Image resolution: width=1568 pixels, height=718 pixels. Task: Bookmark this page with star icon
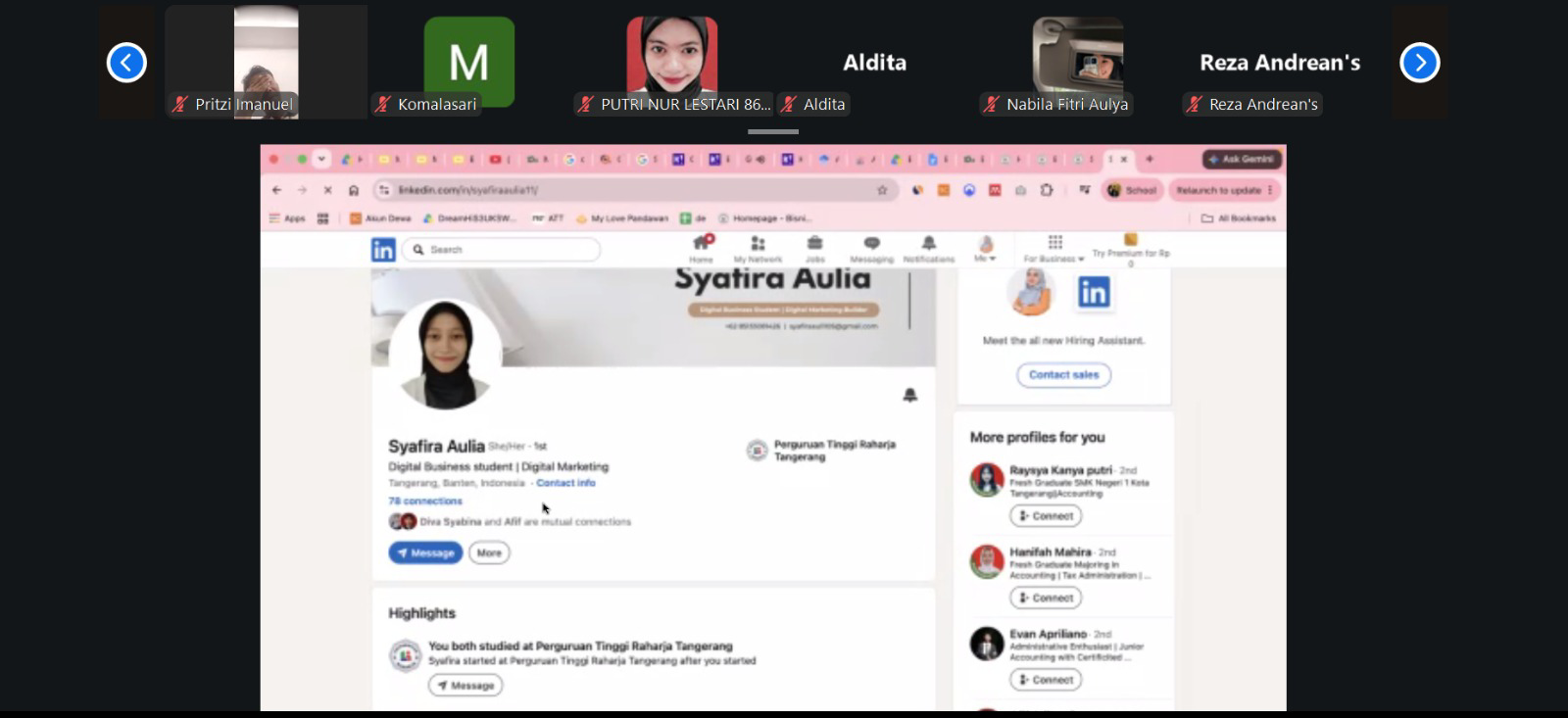882,190
